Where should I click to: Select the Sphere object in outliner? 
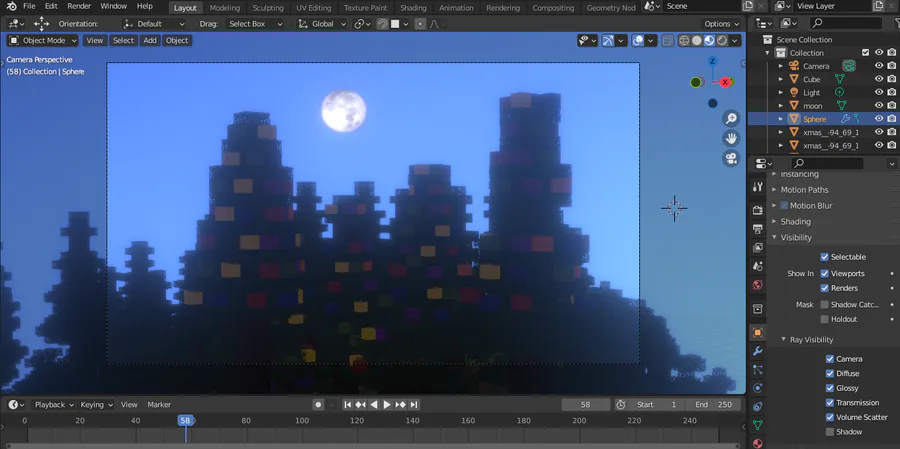(814, 119)
